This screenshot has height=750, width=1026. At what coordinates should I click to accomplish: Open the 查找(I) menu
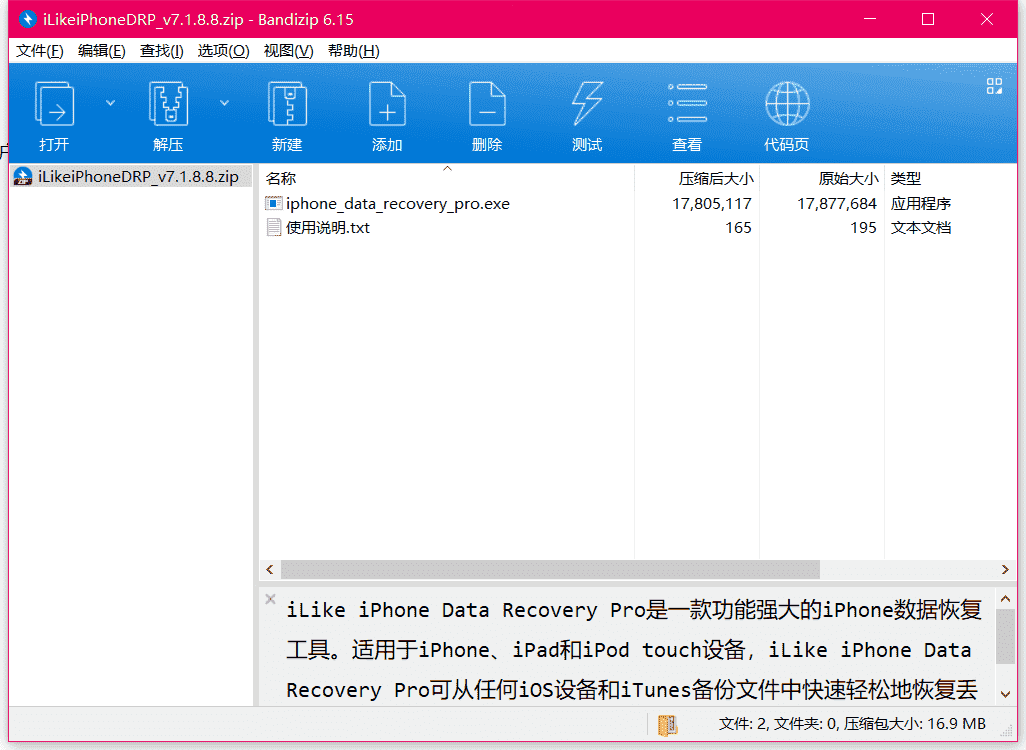coord(162,51)
